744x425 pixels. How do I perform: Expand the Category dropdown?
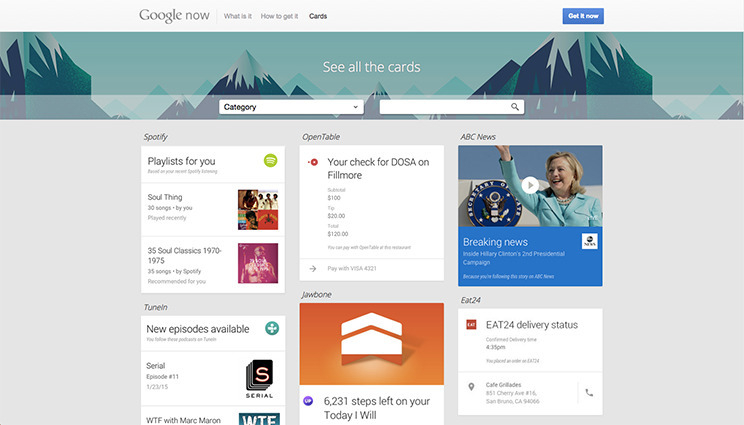[291, 107]
